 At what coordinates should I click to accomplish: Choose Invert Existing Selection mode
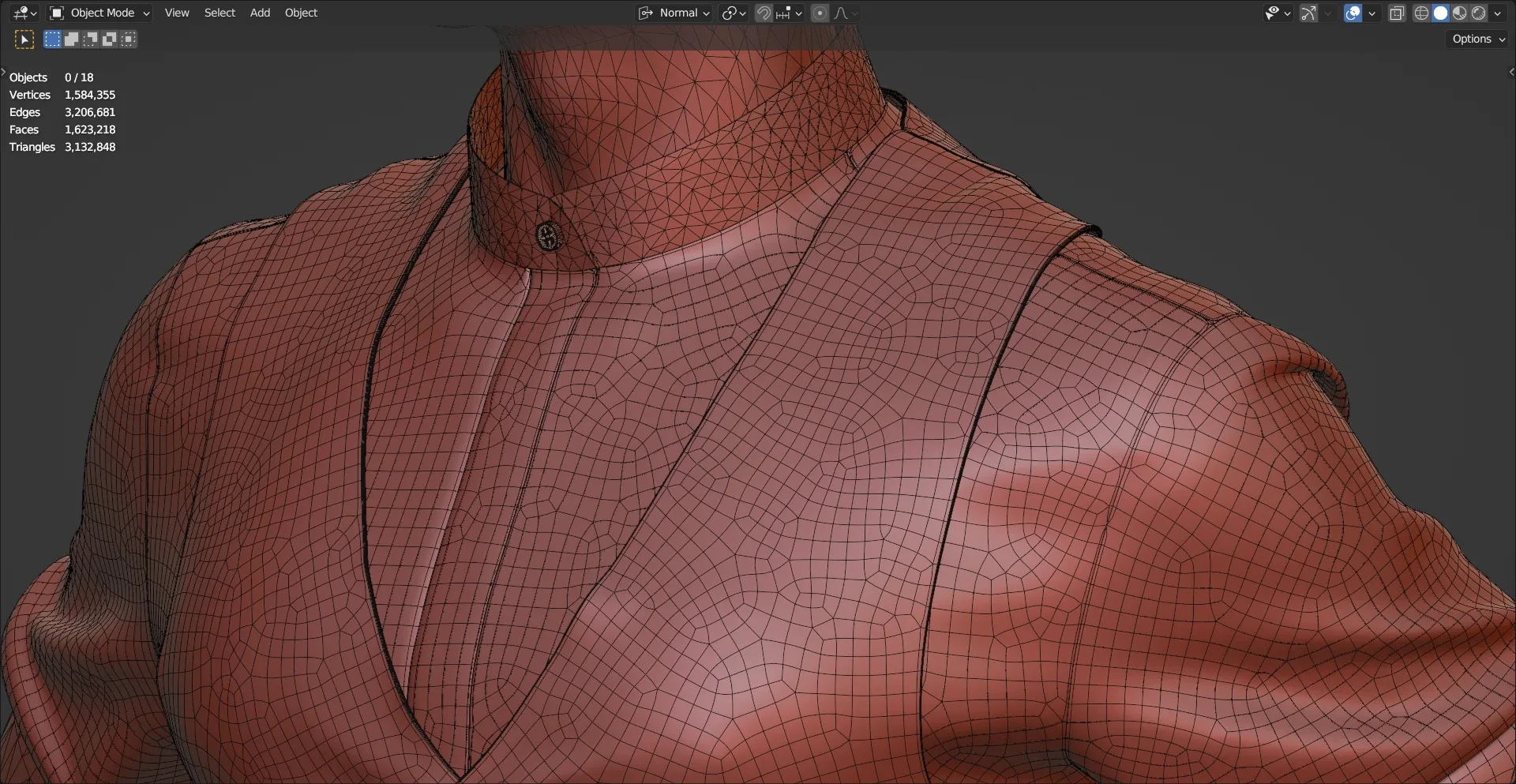coord(109,39)
